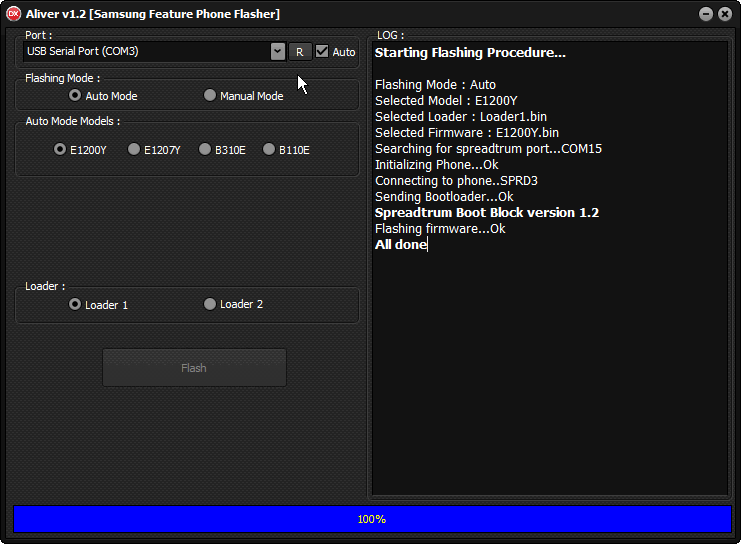Click the Aliver app logo icon
Image resolution: width=741 pixels, height=544 pixels.
tap(14, 14)
